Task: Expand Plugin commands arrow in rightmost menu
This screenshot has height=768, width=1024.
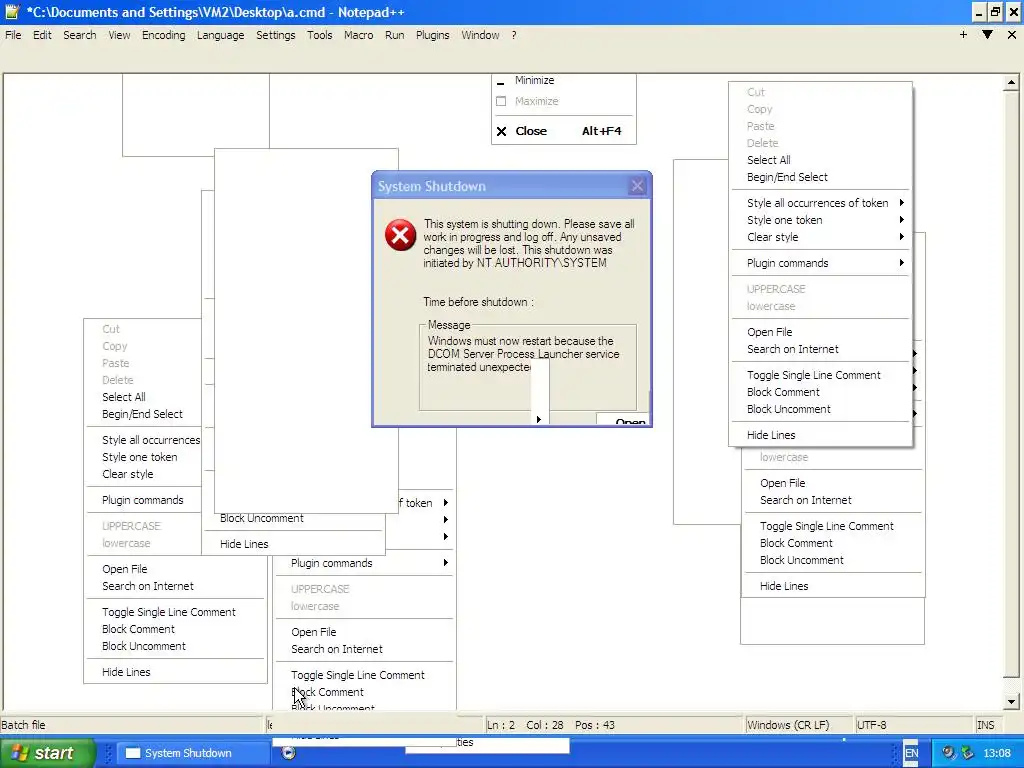Action: click(x=901, y=263)
